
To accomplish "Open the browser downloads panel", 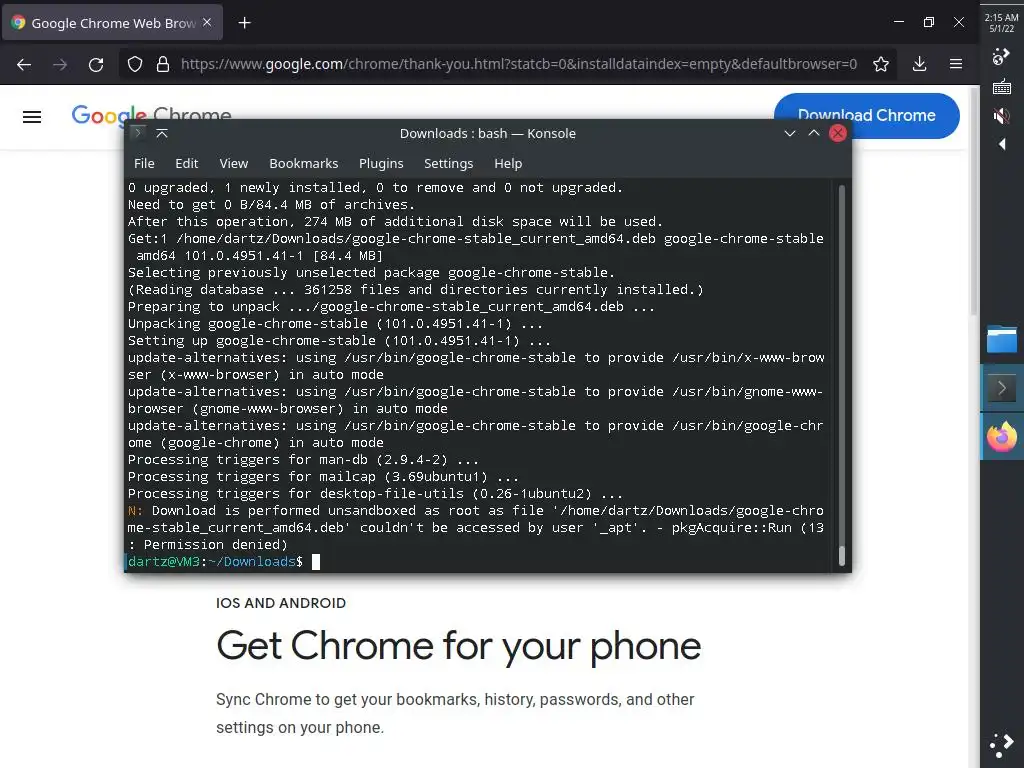I will click(920, 64).
